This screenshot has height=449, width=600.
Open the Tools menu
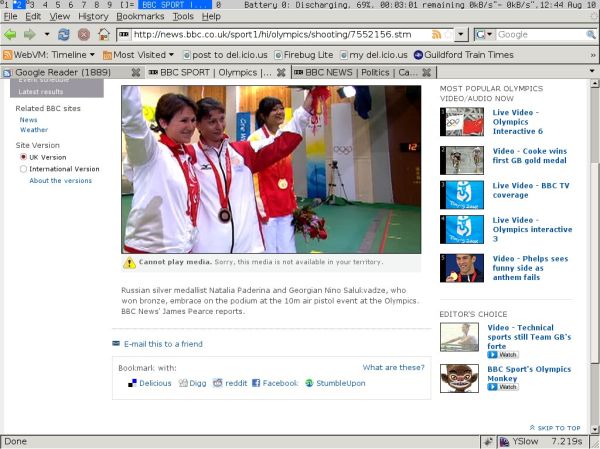coord(183,16)
